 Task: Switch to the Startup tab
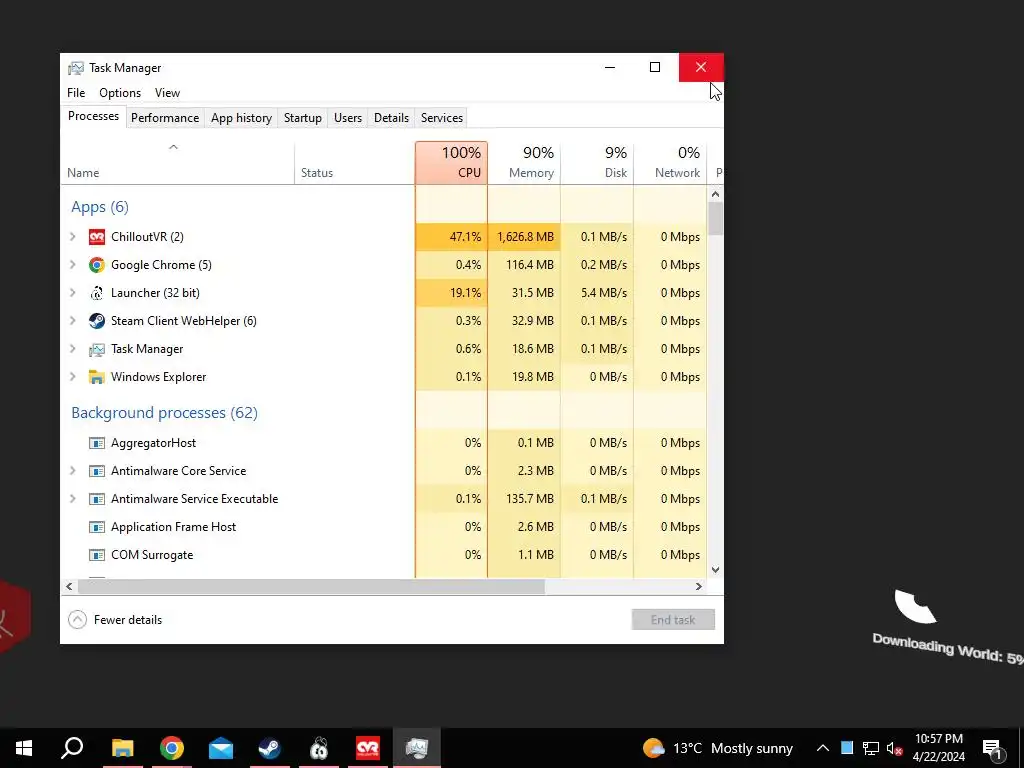pos(302,118)
